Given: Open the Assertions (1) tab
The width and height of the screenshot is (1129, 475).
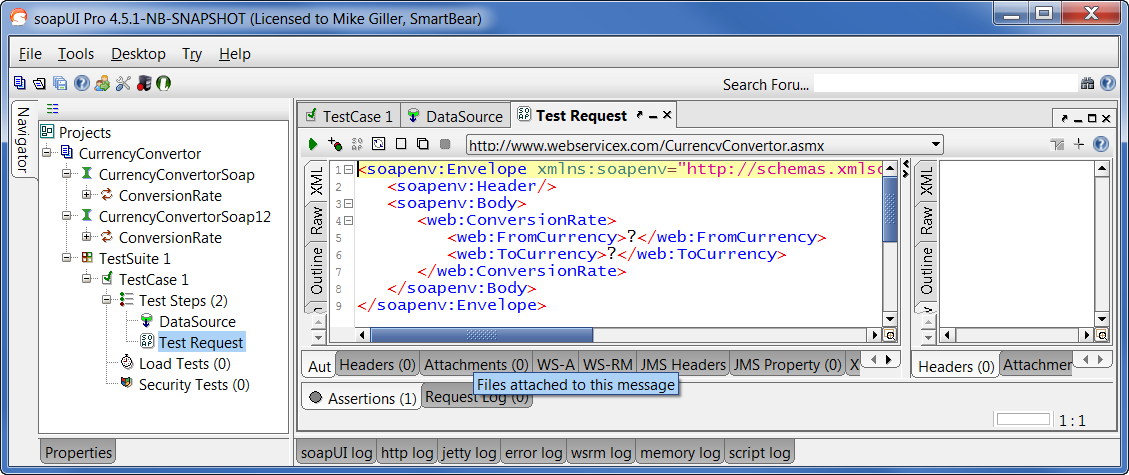Looking at the screenshot, I should 362,398.
